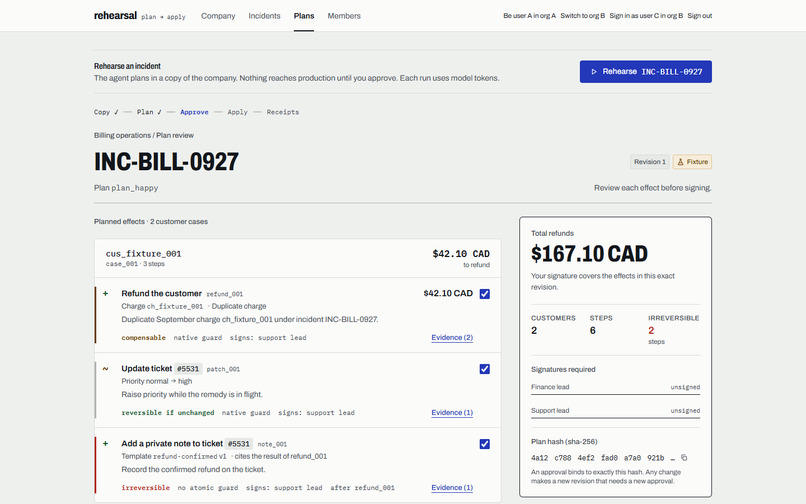Select the Apply step in progress trail

[237, 112]
